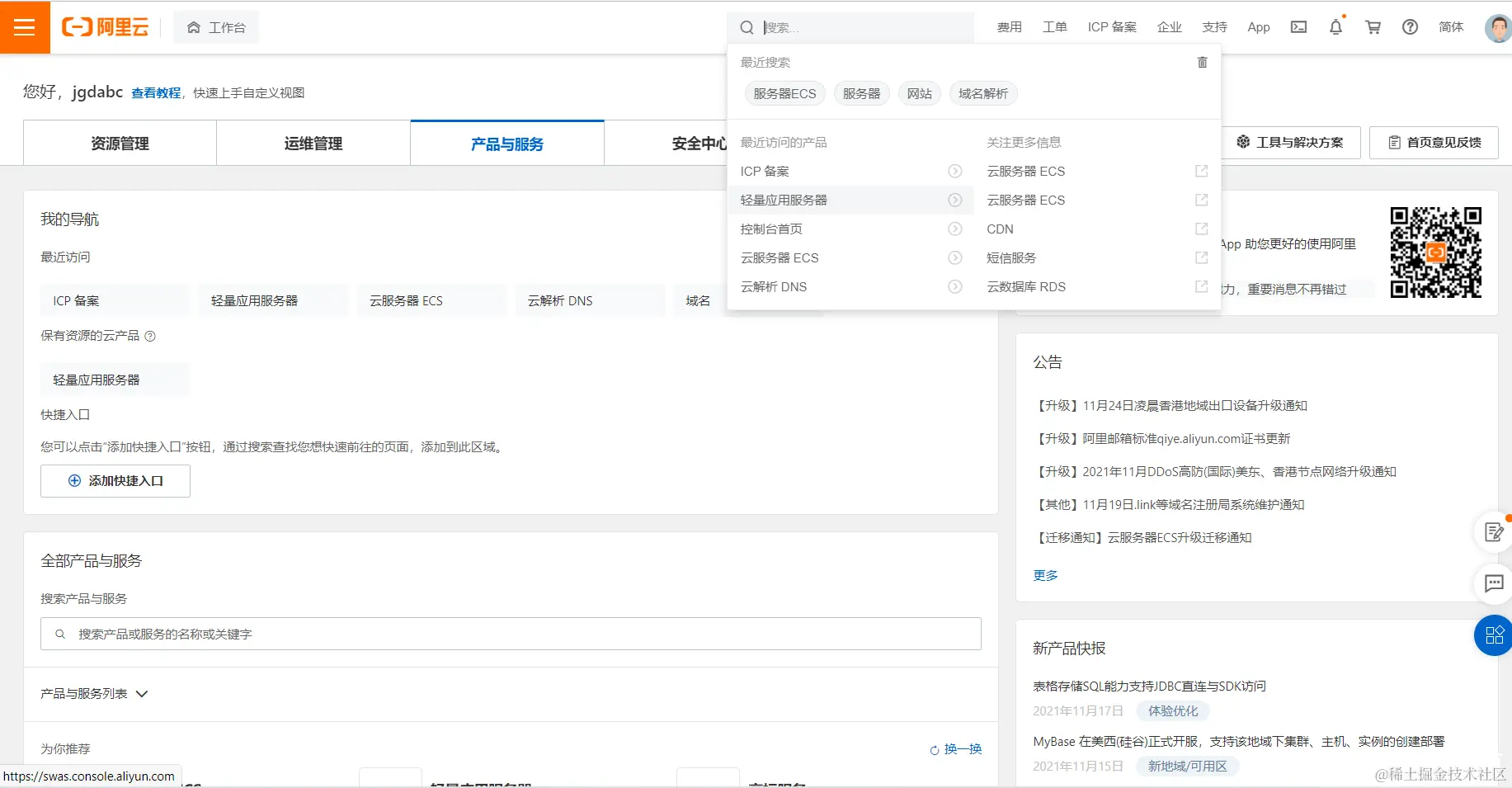Open the notification bell

tap(1335, 27)
